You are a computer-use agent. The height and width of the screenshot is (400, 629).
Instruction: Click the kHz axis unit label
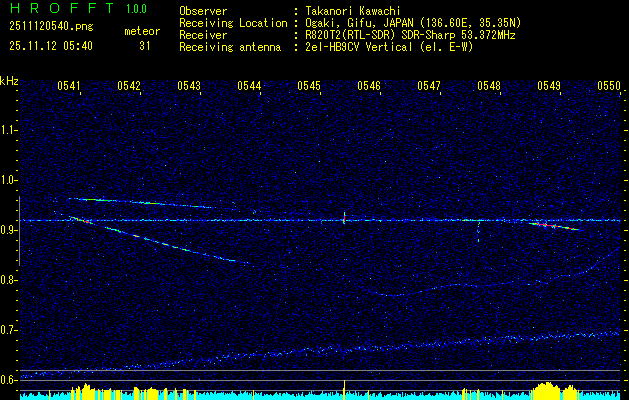pos(9,81)
